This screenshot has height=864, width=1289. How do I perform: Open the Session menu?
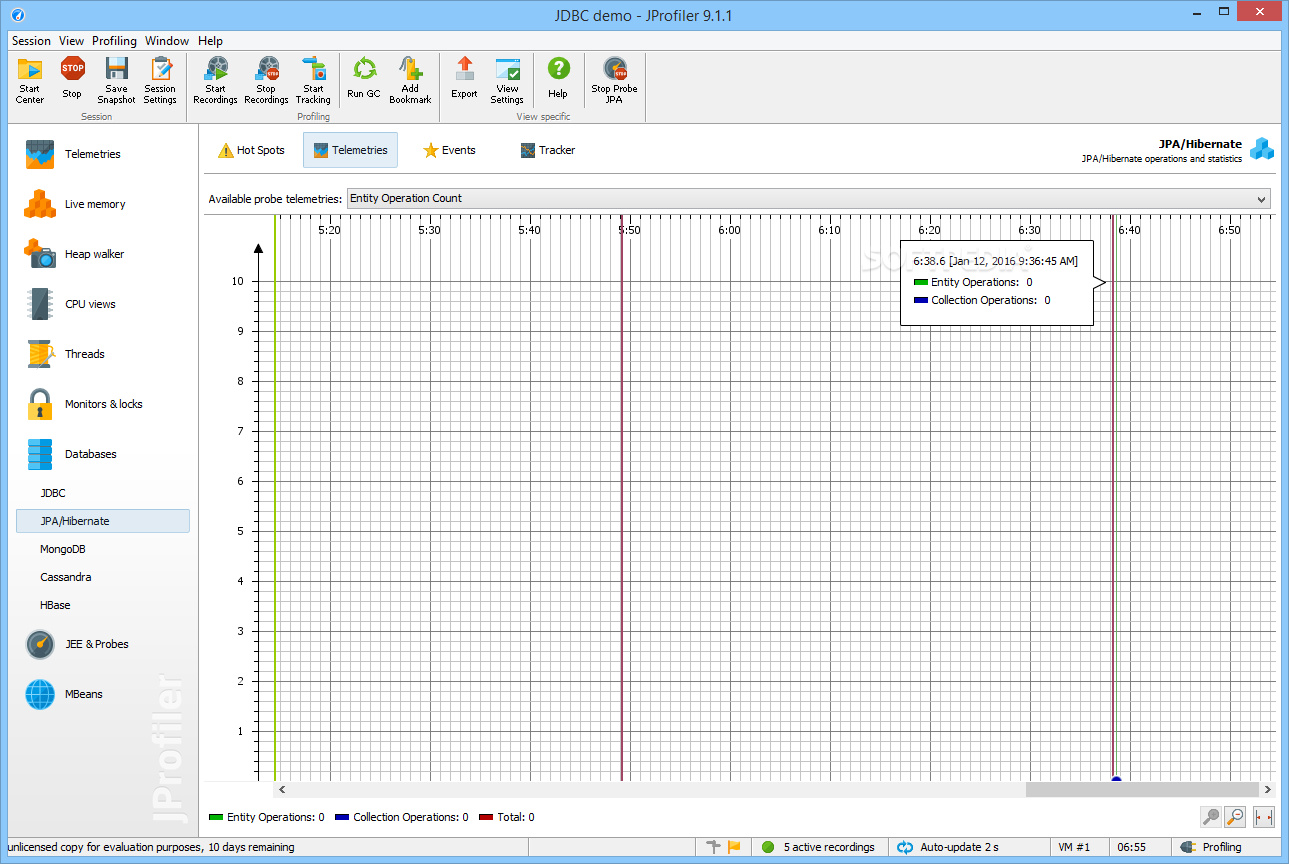[31, 41]
